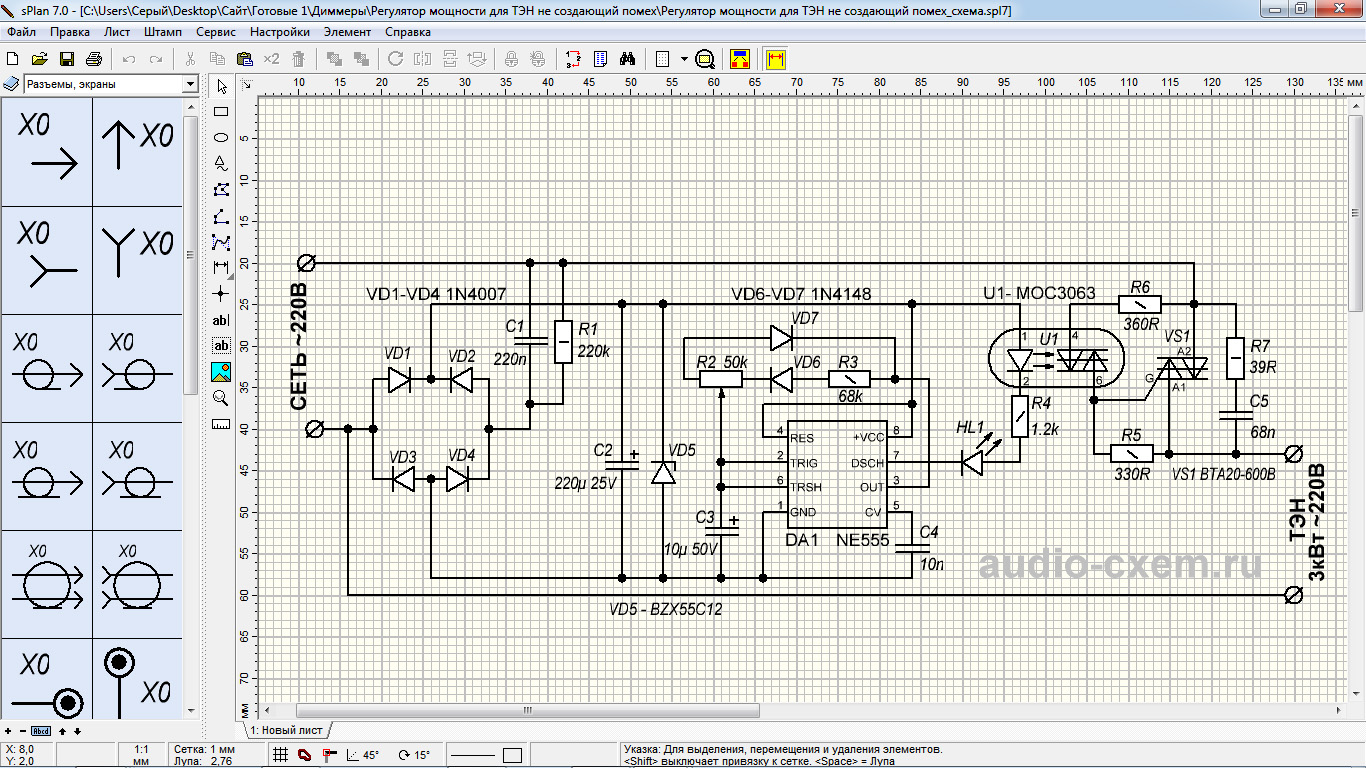Click the binoculars search icon
Image resolution: width=1366 pixels, height=768 pixels.
coord(628,59)
